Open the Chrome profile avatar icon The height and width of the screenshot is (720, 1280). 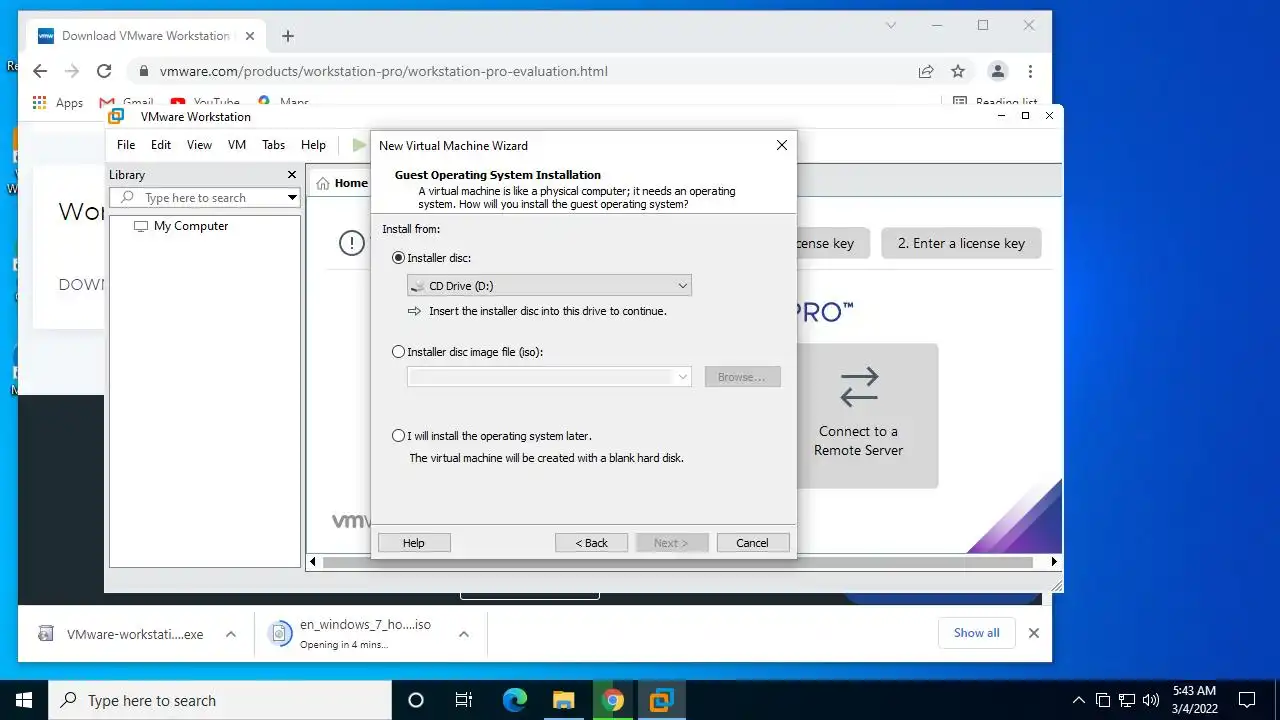(x=997, y=71)
